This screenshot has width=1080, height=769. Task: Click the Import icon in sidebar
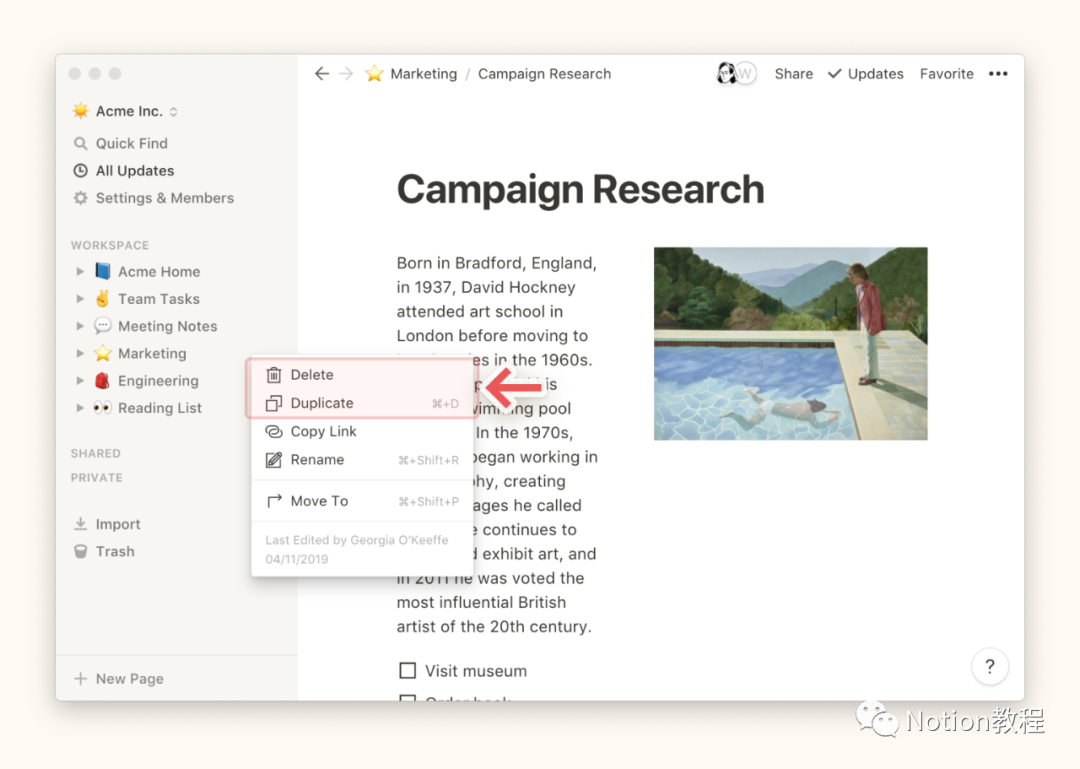[80, 524]
